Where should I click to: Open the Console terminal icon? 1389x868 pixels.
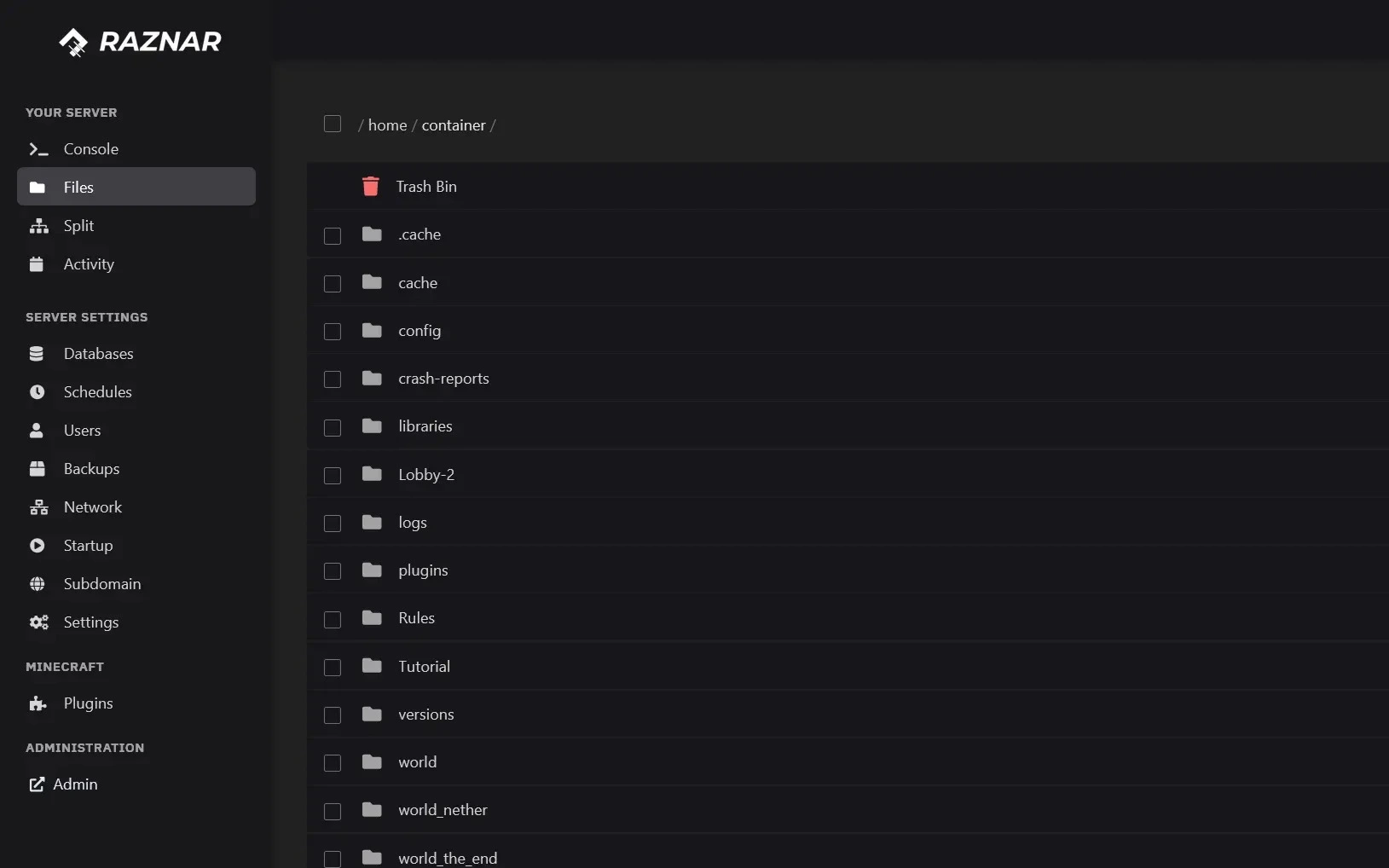[x=38, y=149]
